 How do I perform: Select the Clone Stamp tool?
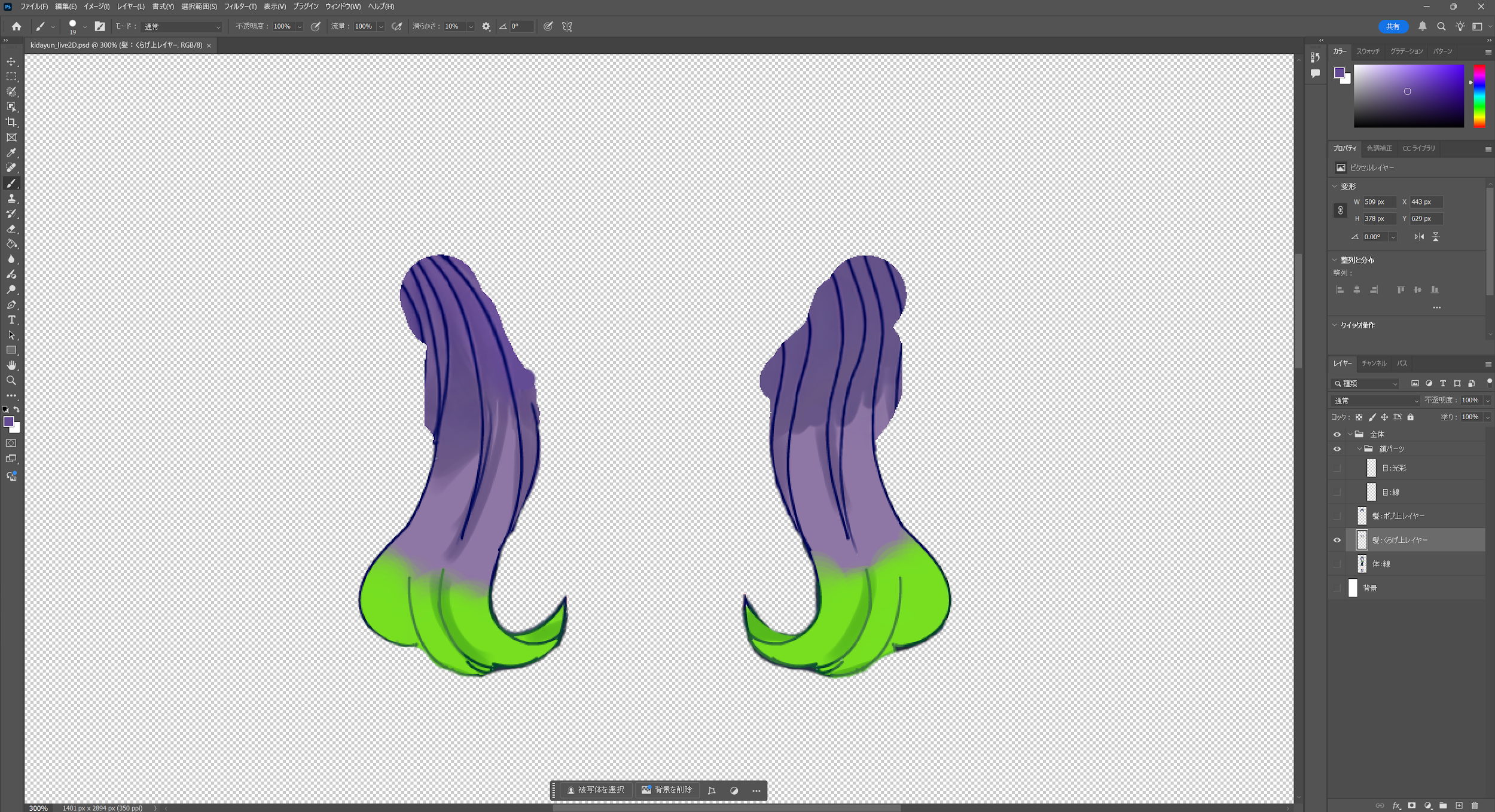11,199
